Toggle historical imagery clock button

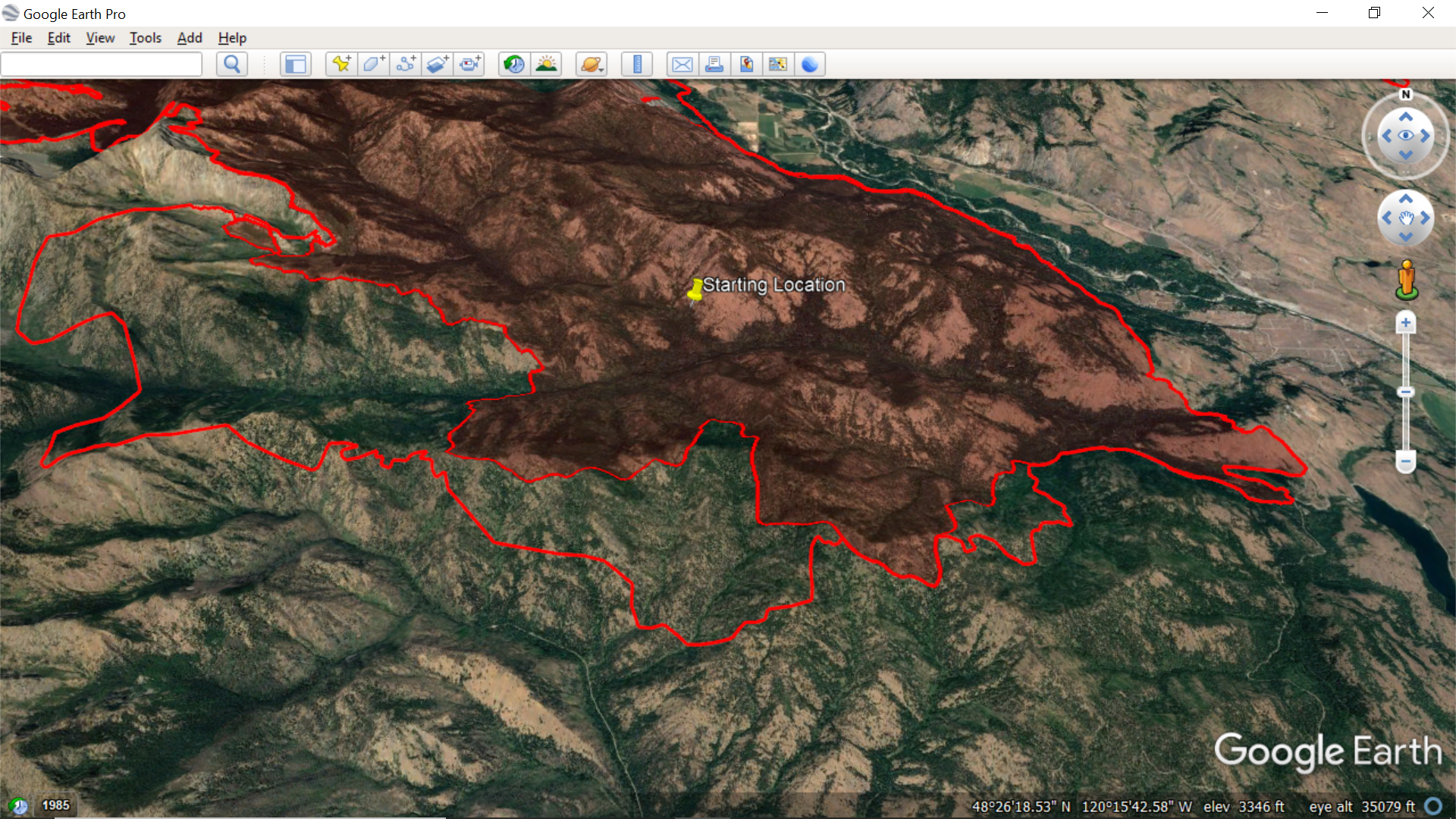[514, 64]
